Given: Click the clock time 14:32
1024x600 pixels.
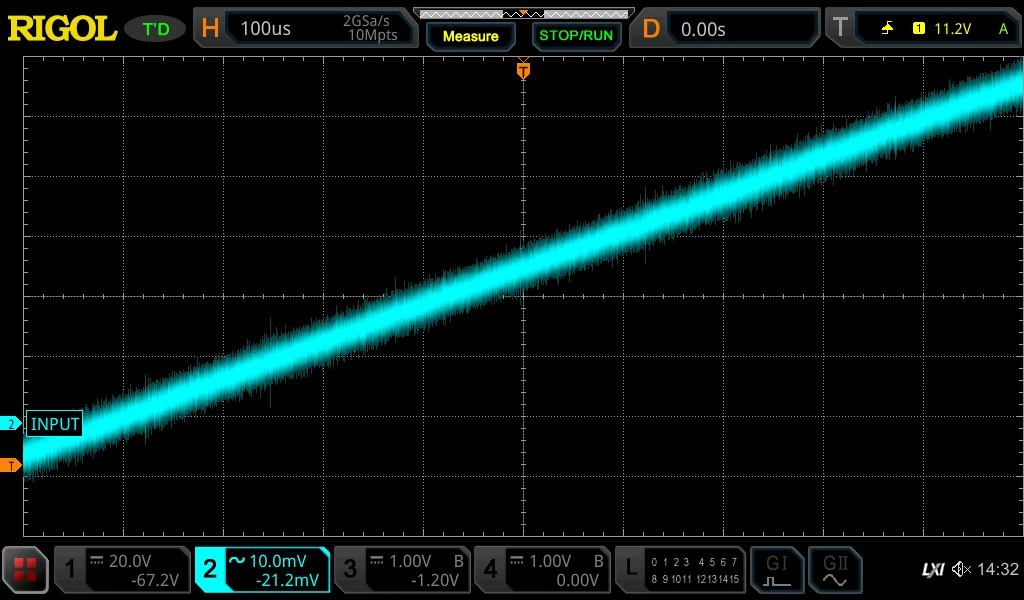Looking at the screenshot, I should coord(998,569).
